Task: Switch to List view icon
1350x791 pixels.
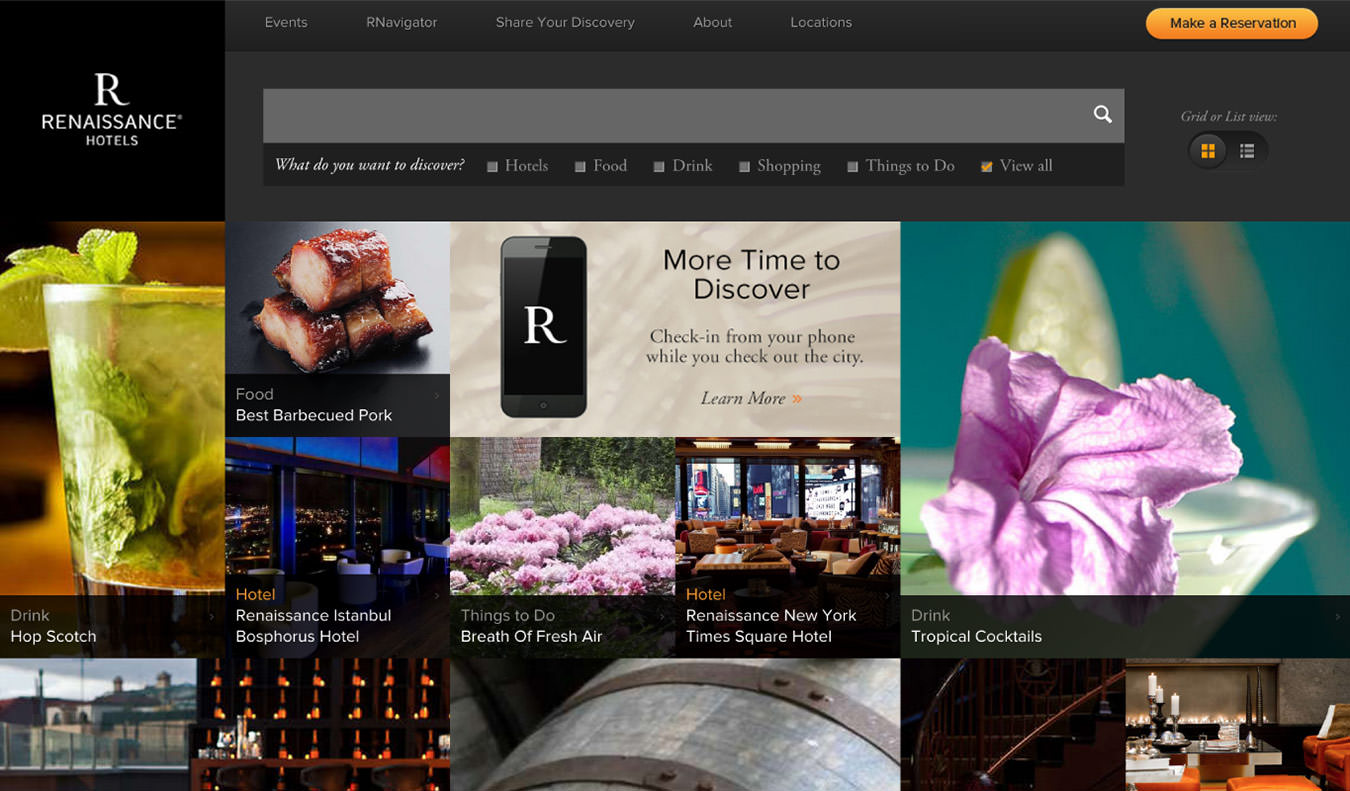Action: click(x=1247, y=151)
